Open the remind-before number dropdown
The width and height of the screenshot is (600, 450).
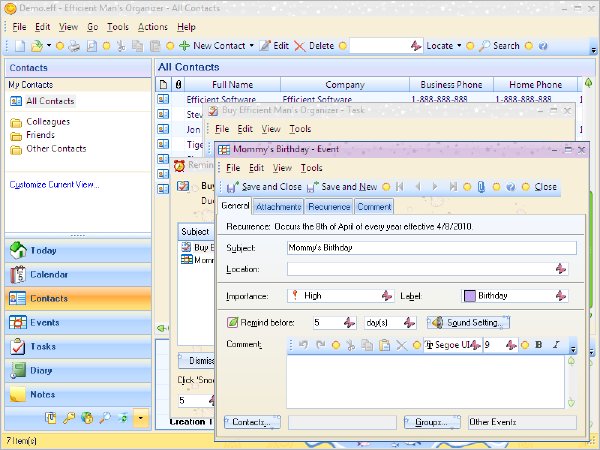click(349, 323)
